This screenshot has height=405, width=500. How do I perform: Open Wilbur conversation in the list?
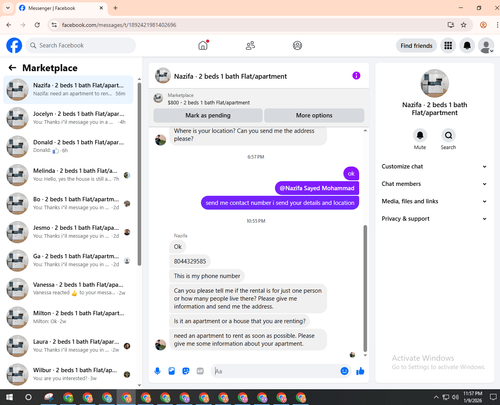click(x=68, y=374)
